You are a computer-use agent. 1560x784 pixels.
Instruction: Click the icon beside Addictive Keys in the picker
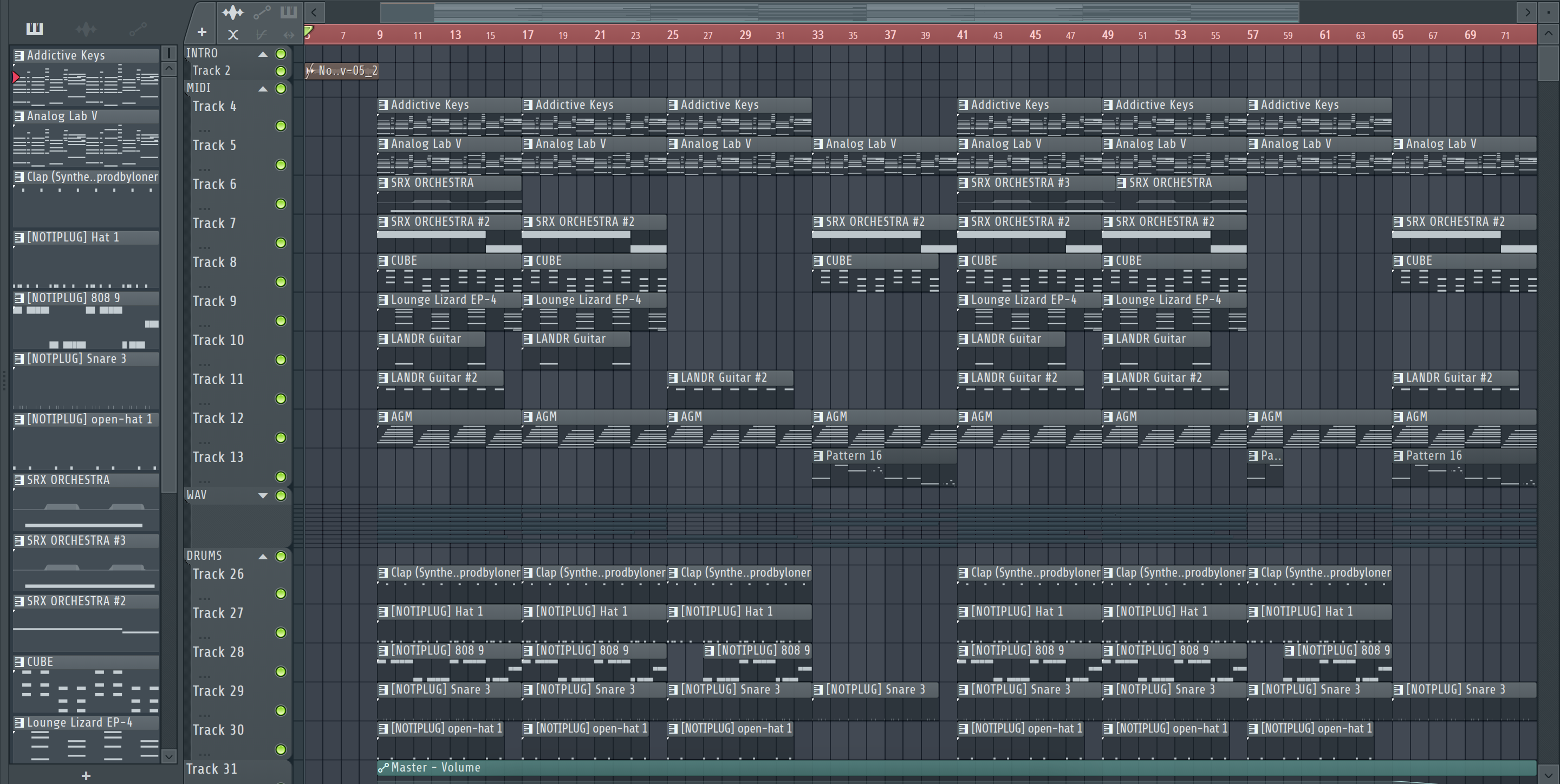tap(19, 55)
